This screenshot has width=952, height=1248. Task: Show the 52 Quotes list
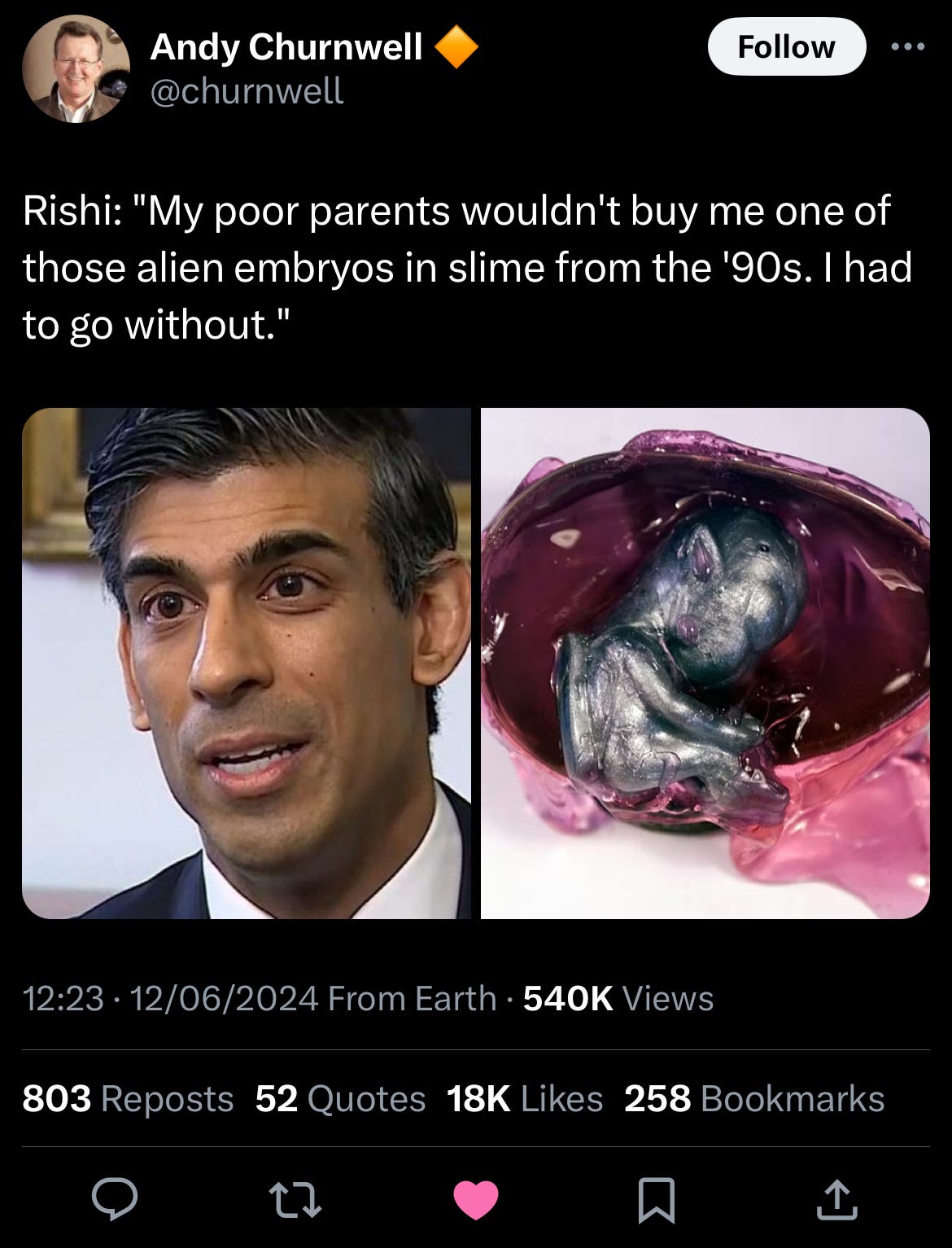pyautogui.click(x=340, y=1098)
